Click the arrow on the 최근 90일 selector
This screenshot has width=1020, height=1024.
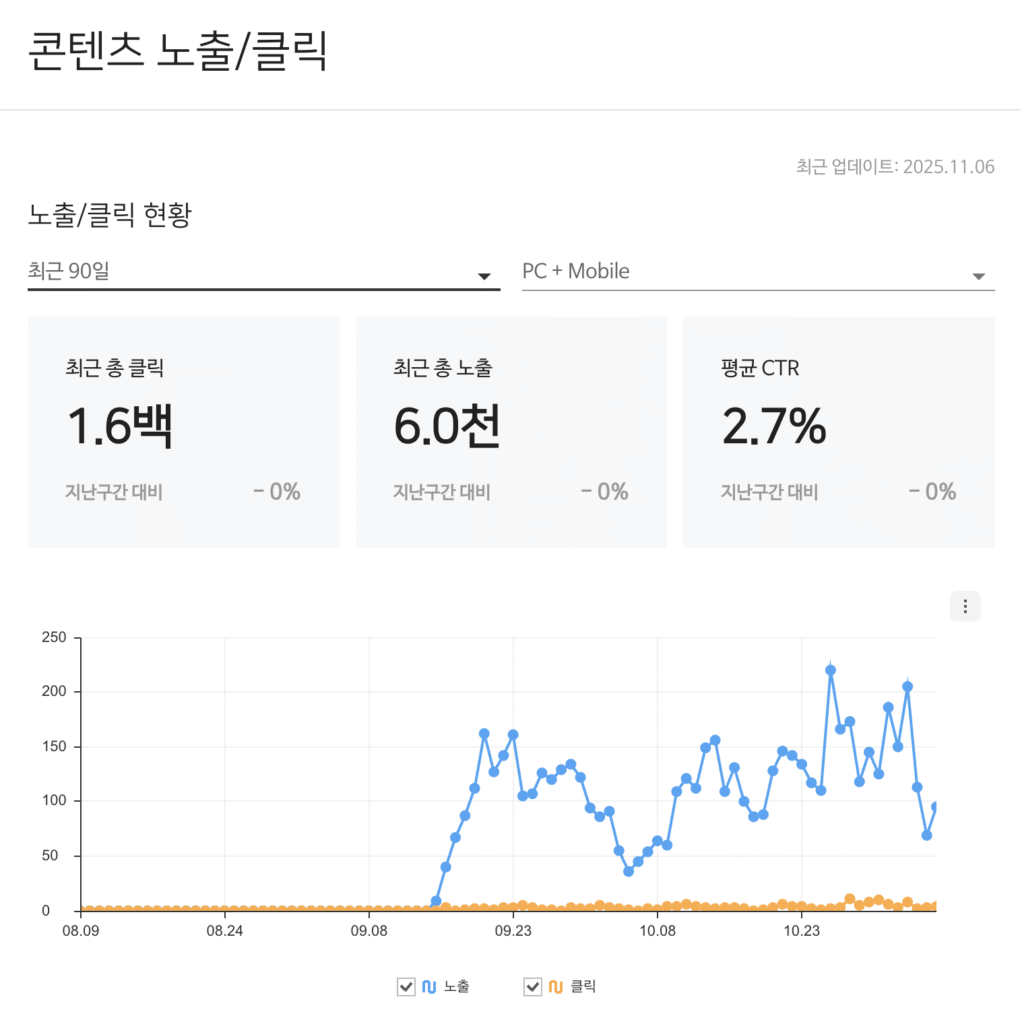484,275
